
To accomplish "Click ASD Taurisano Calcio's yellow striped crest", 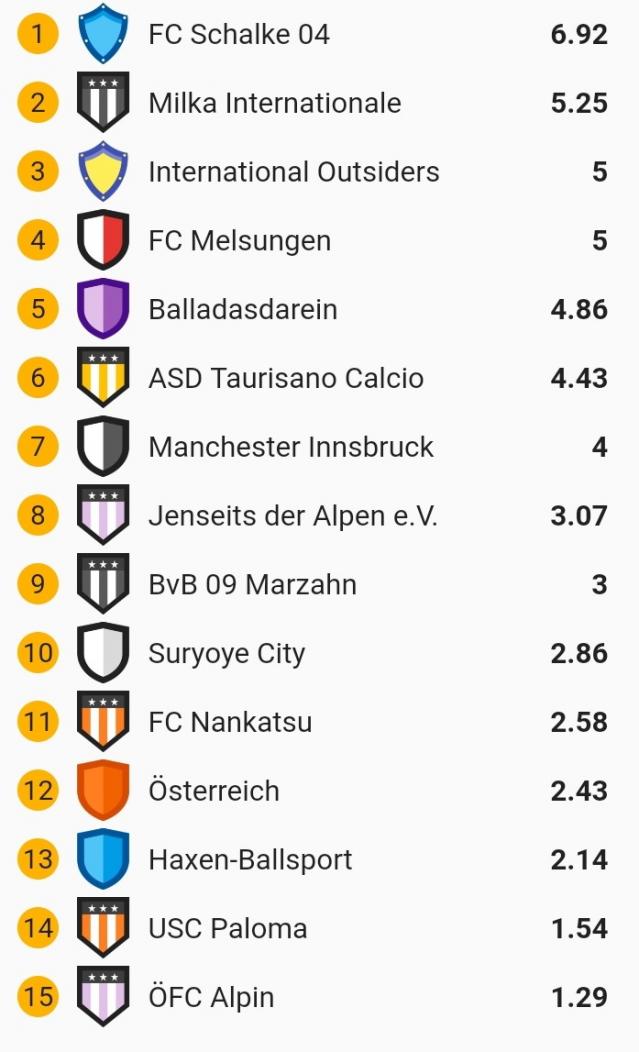I will pyautogui.click(x=103, y=378).
